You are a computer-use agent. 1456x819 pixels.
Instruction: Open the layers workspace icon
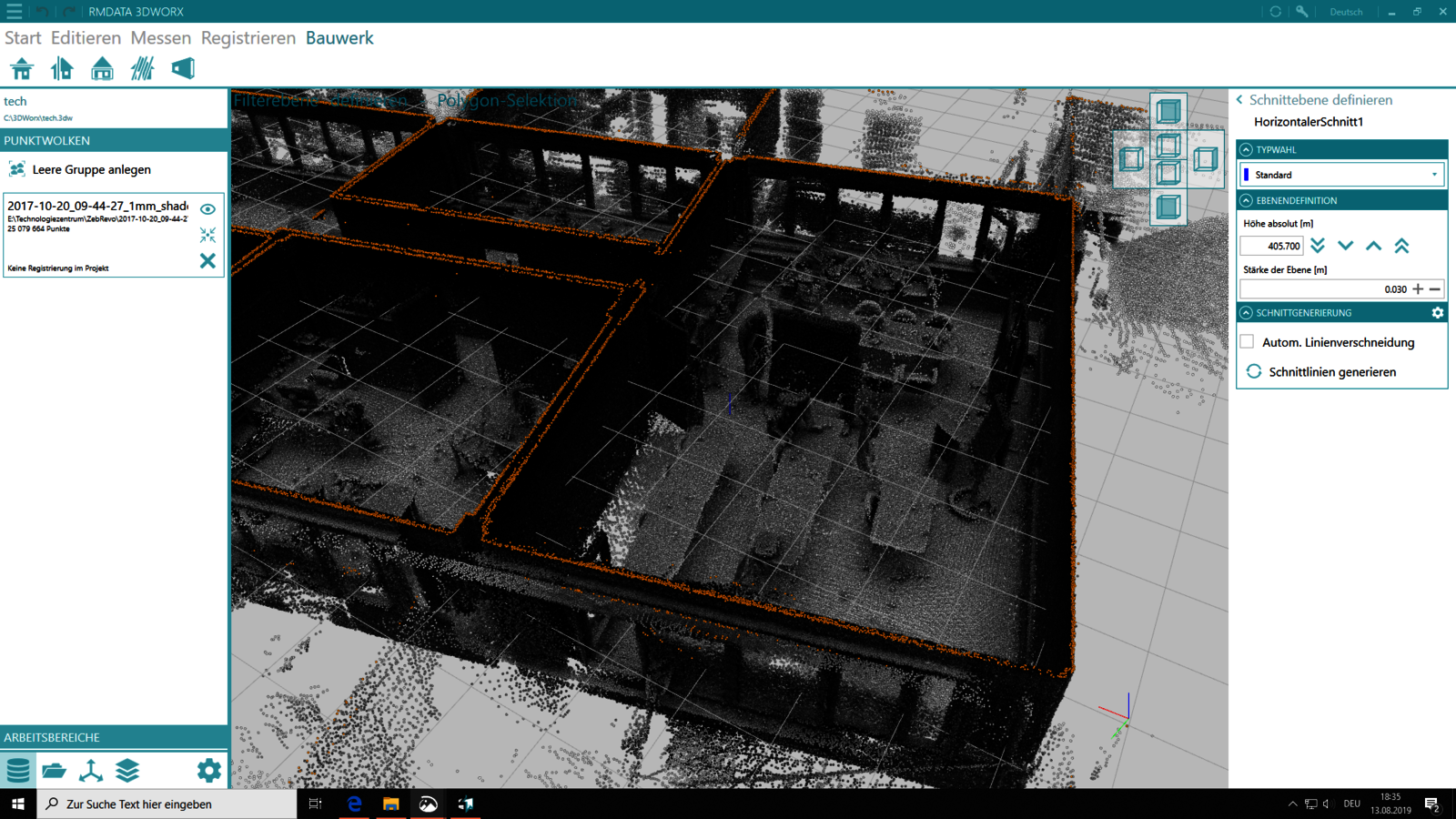[127, 771]
